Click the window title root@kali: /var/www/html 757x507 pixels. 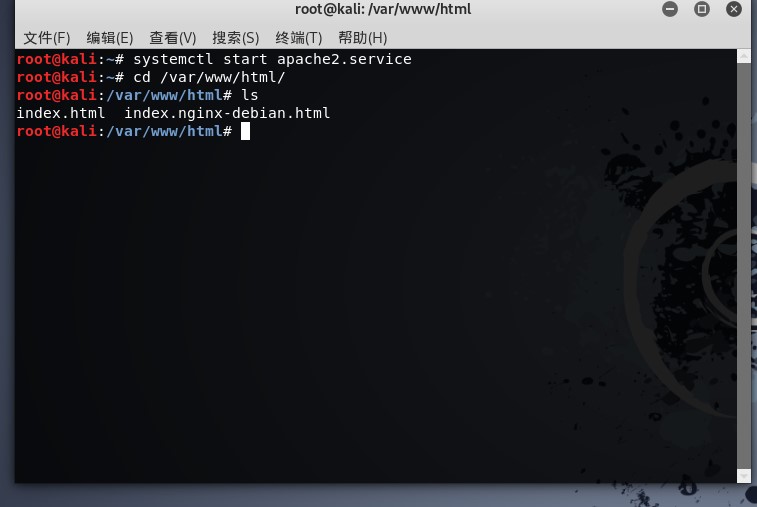click(383, 9)
